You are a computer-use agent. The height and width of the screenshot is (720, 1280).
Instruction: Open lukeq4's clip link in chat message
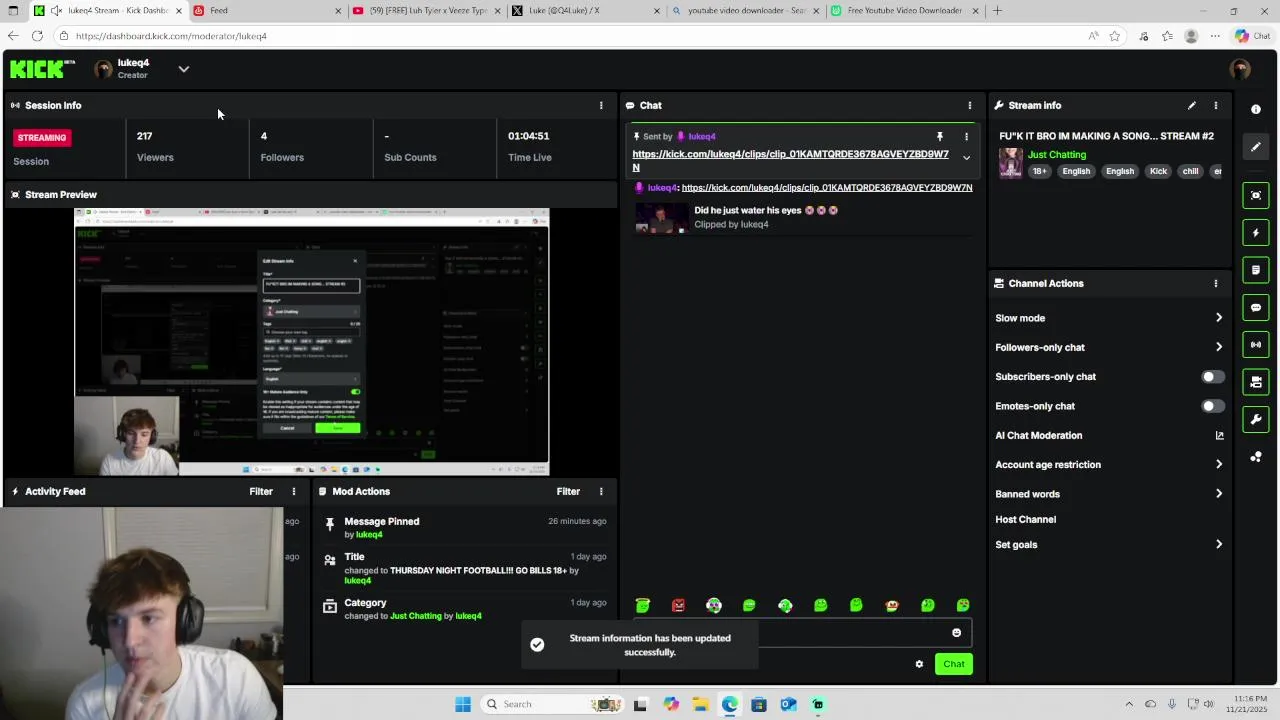coord(827,188)
